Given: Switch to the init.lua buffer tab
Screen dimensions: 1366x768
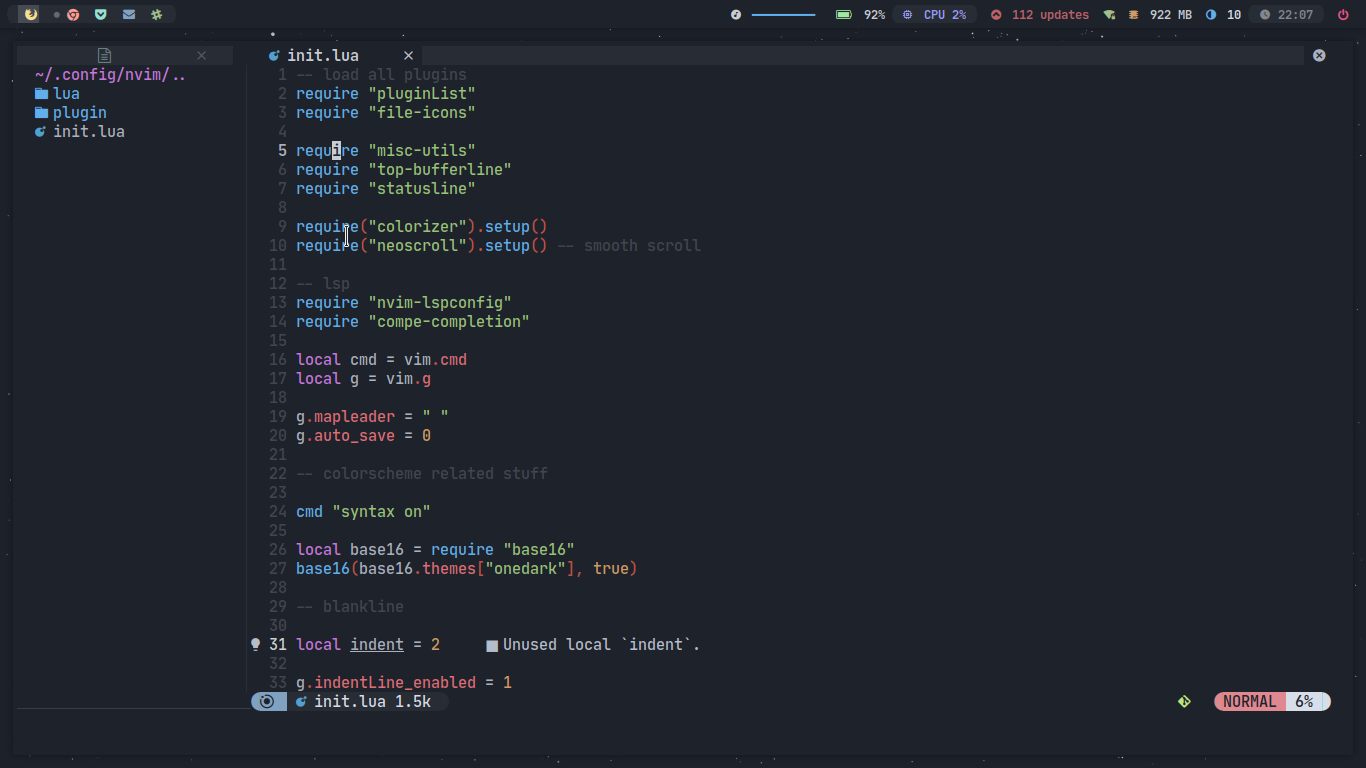Looking at the screenshot, I should (x=322, y=55).
